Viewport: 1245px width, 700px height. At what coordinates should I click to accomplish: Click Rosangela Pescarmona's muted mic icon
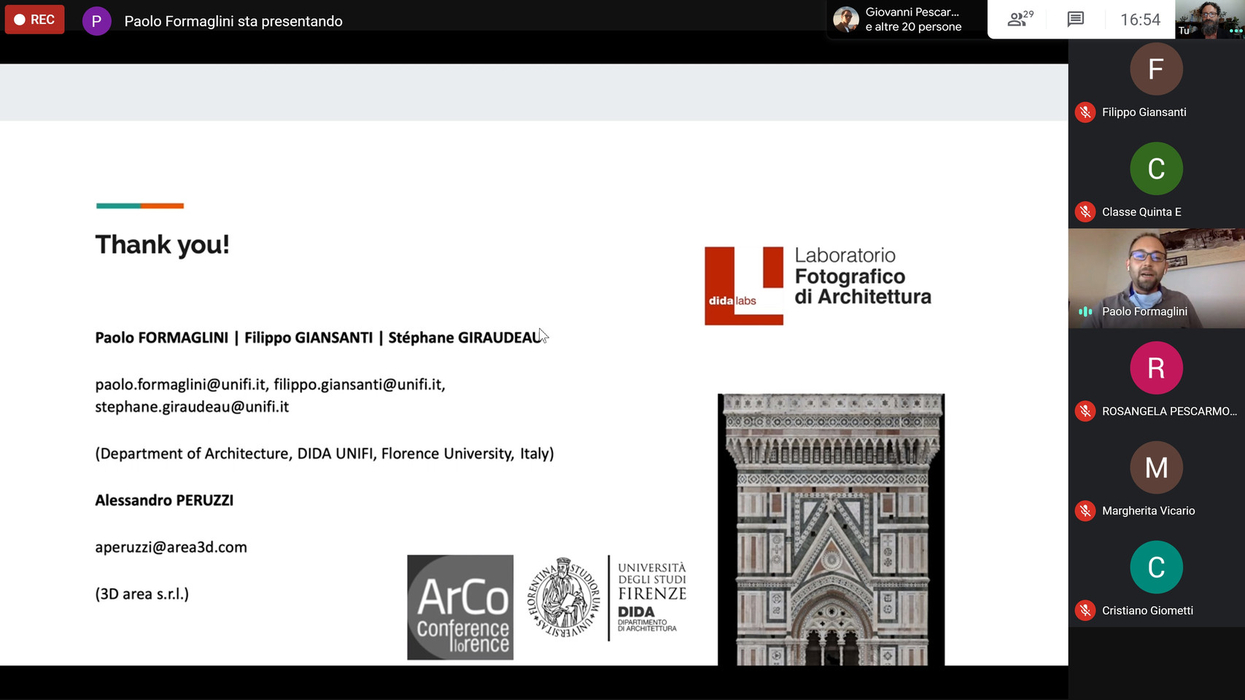[1085, 411]
